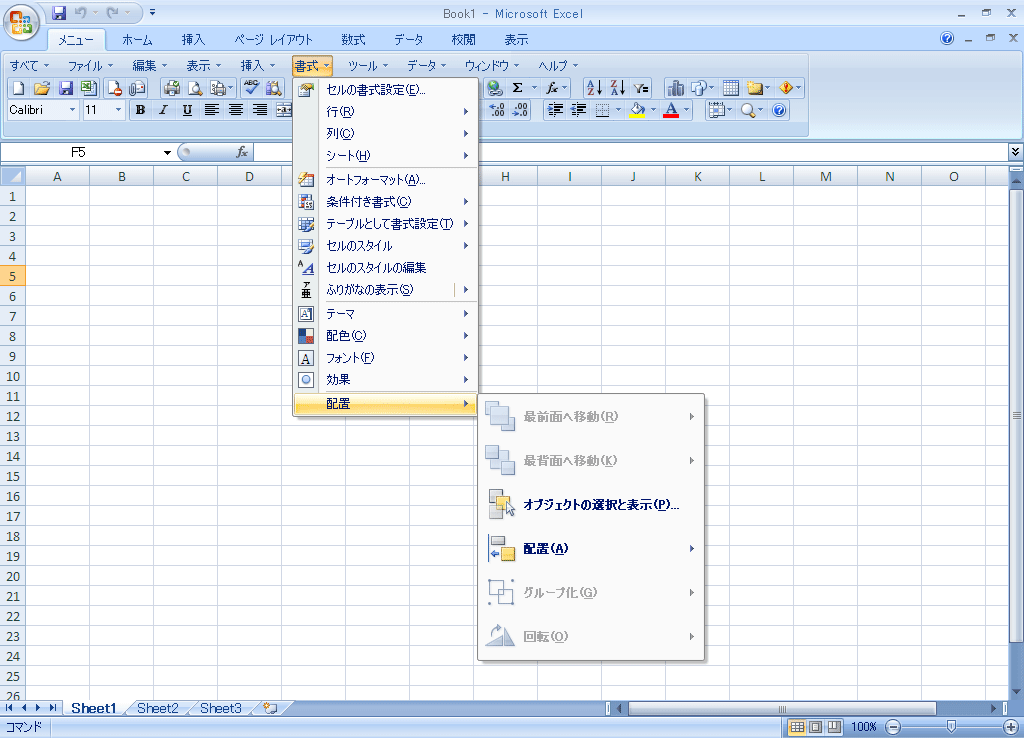Toggle Underline formatting
Viewport: 1024px width, 738px height.
point(187,110)
